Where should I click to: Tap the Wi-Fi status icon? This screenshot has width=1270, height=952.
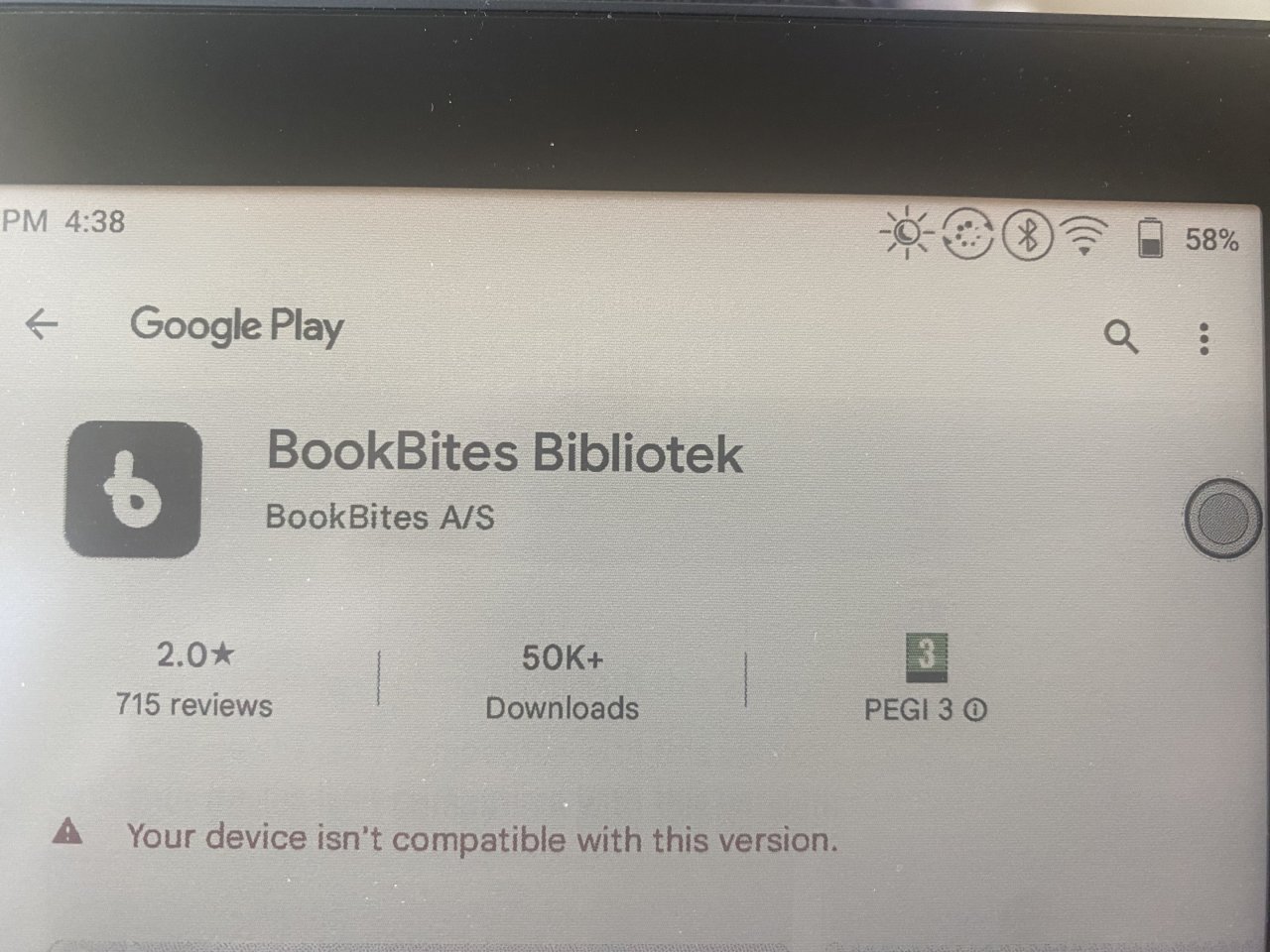click(x=1084, y=237)
